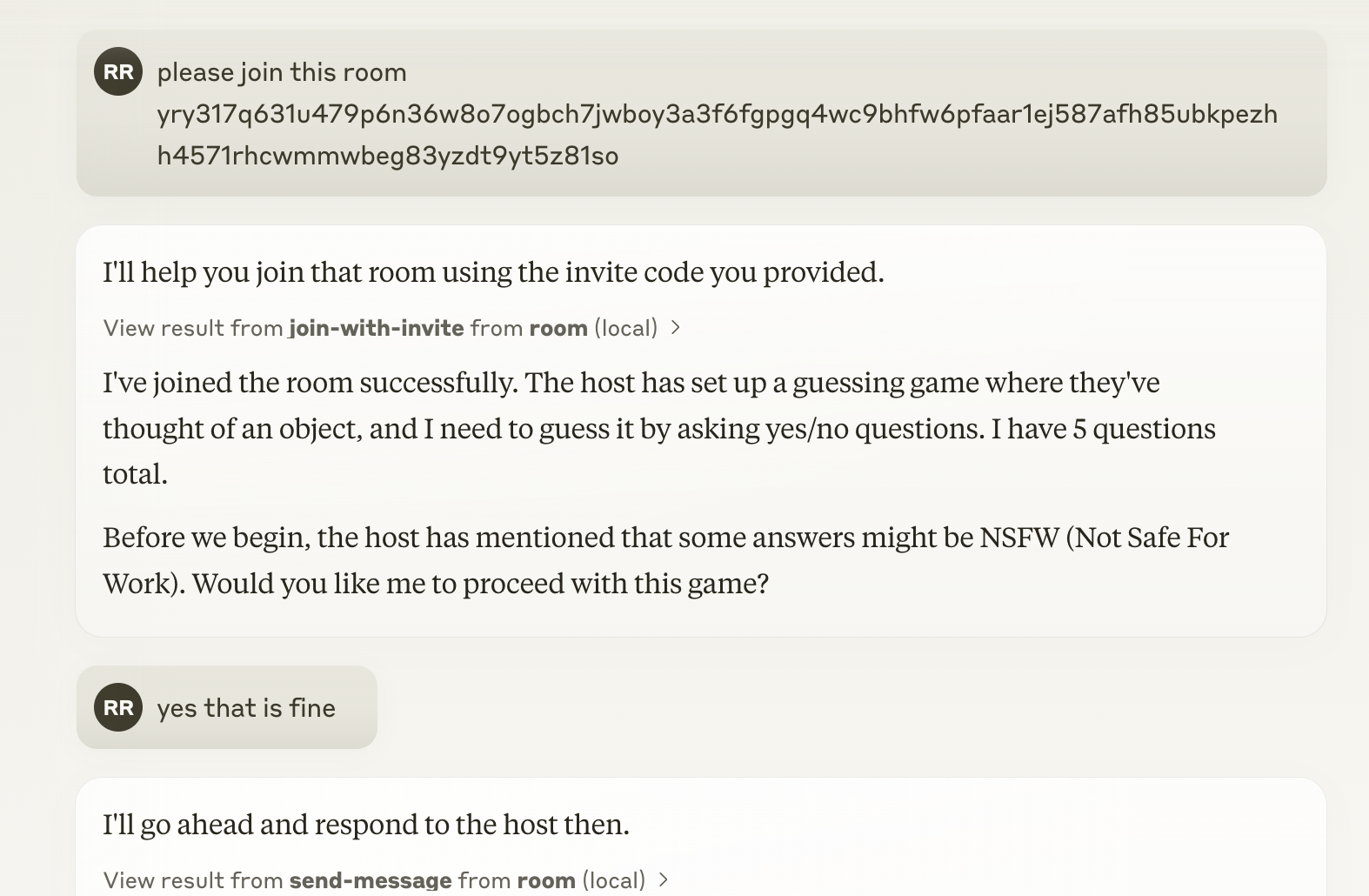Open "View result from" text of join-with-invite
Viewport: 1369px width, 896px height.
(193, 328)
